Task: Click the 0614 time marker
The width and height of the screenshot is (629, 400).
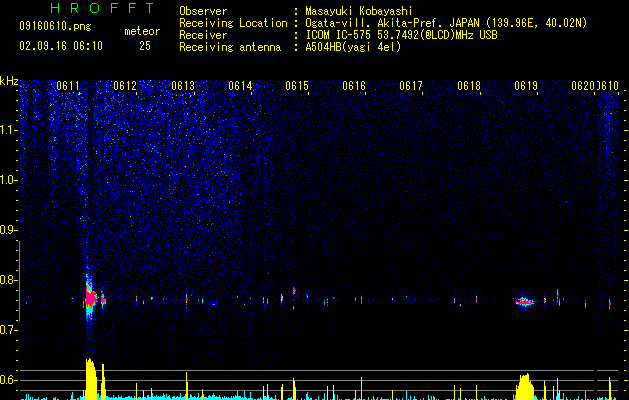Action: pos(240,86)
